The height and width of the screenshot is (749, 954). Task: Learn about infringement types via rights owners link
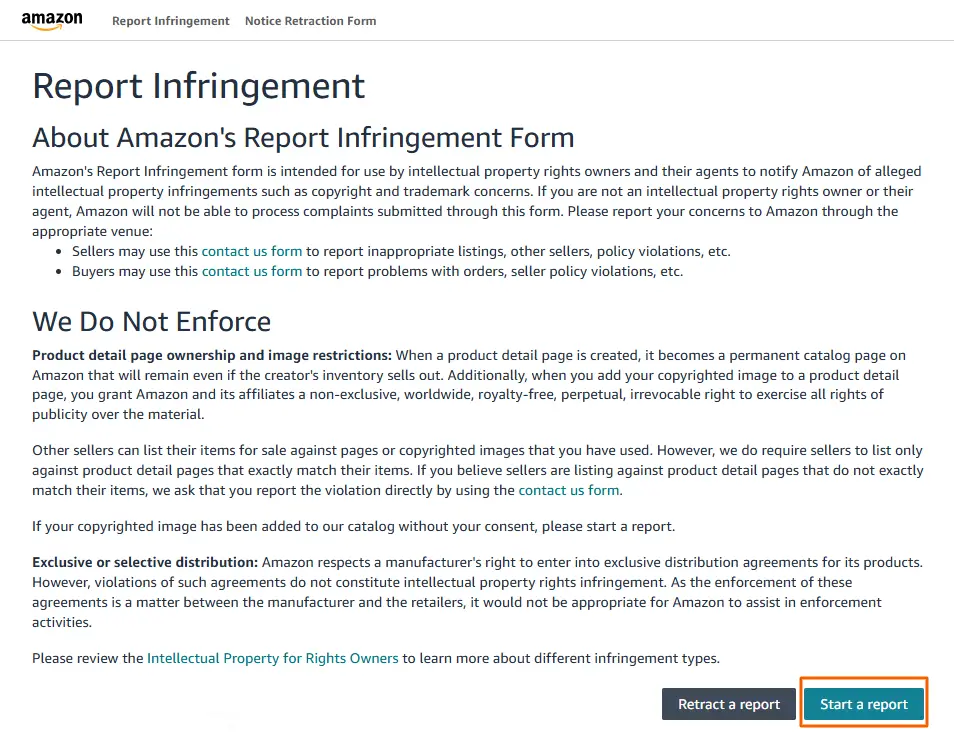point(270,658)
